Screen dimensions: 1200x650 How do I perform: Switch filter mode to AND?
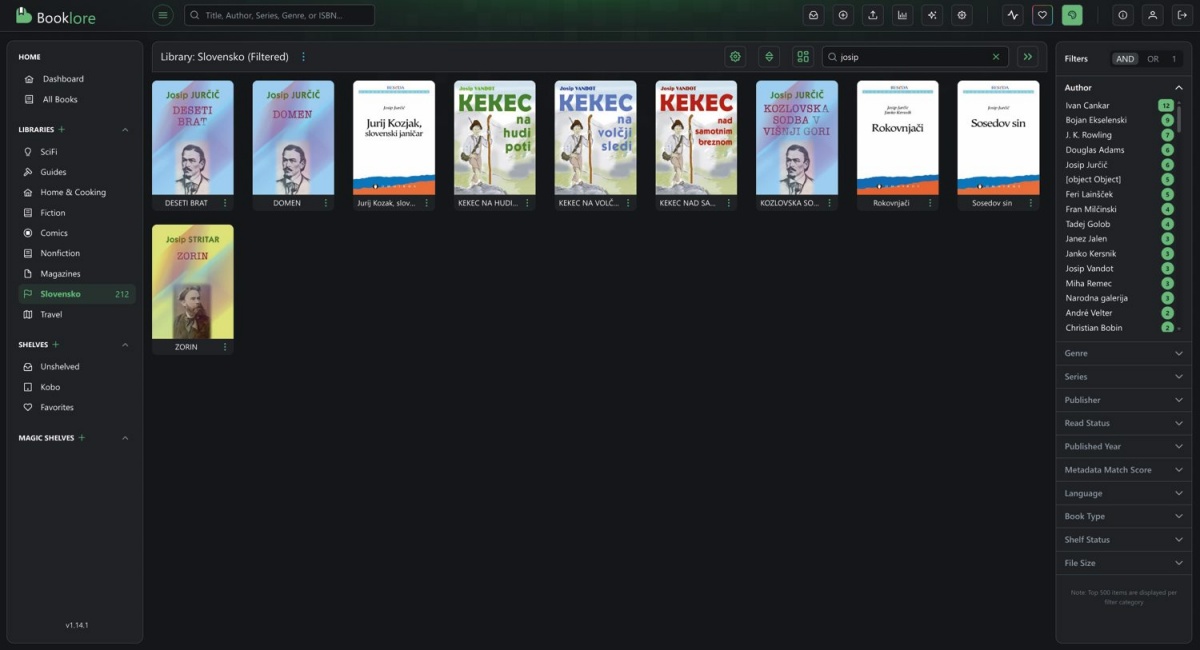tap(1126, 59)
